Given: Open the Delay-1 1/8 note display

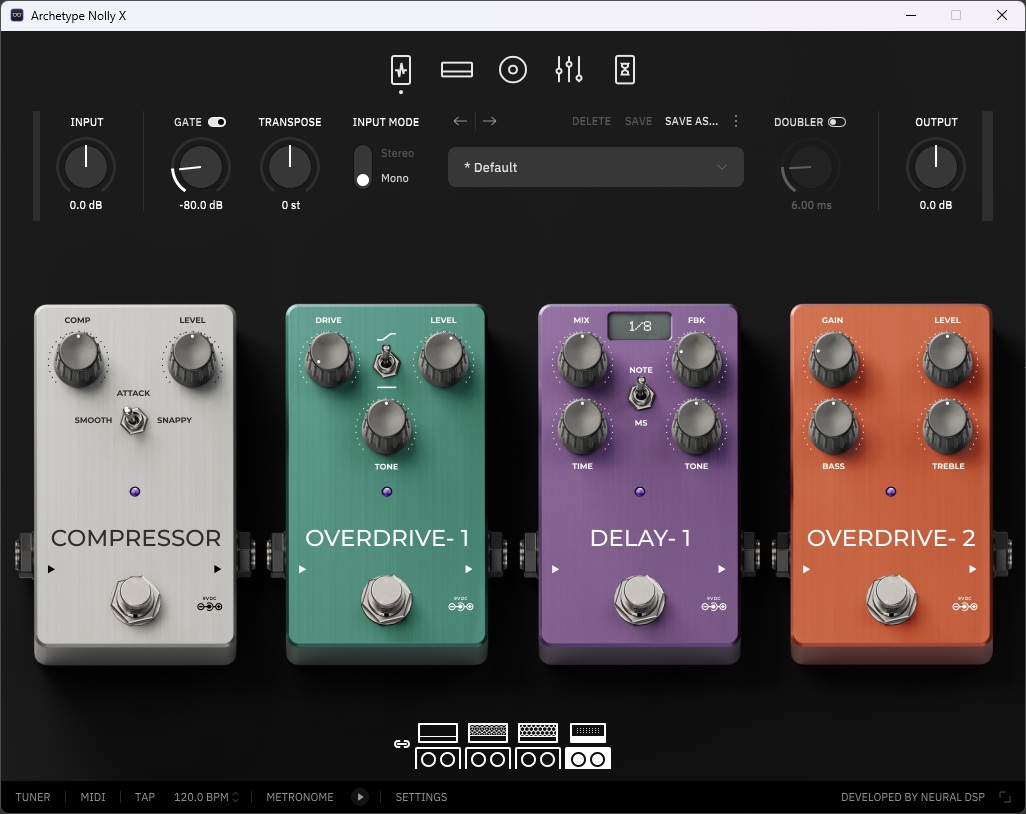Looking at the screenshot, I should (640, 326).
